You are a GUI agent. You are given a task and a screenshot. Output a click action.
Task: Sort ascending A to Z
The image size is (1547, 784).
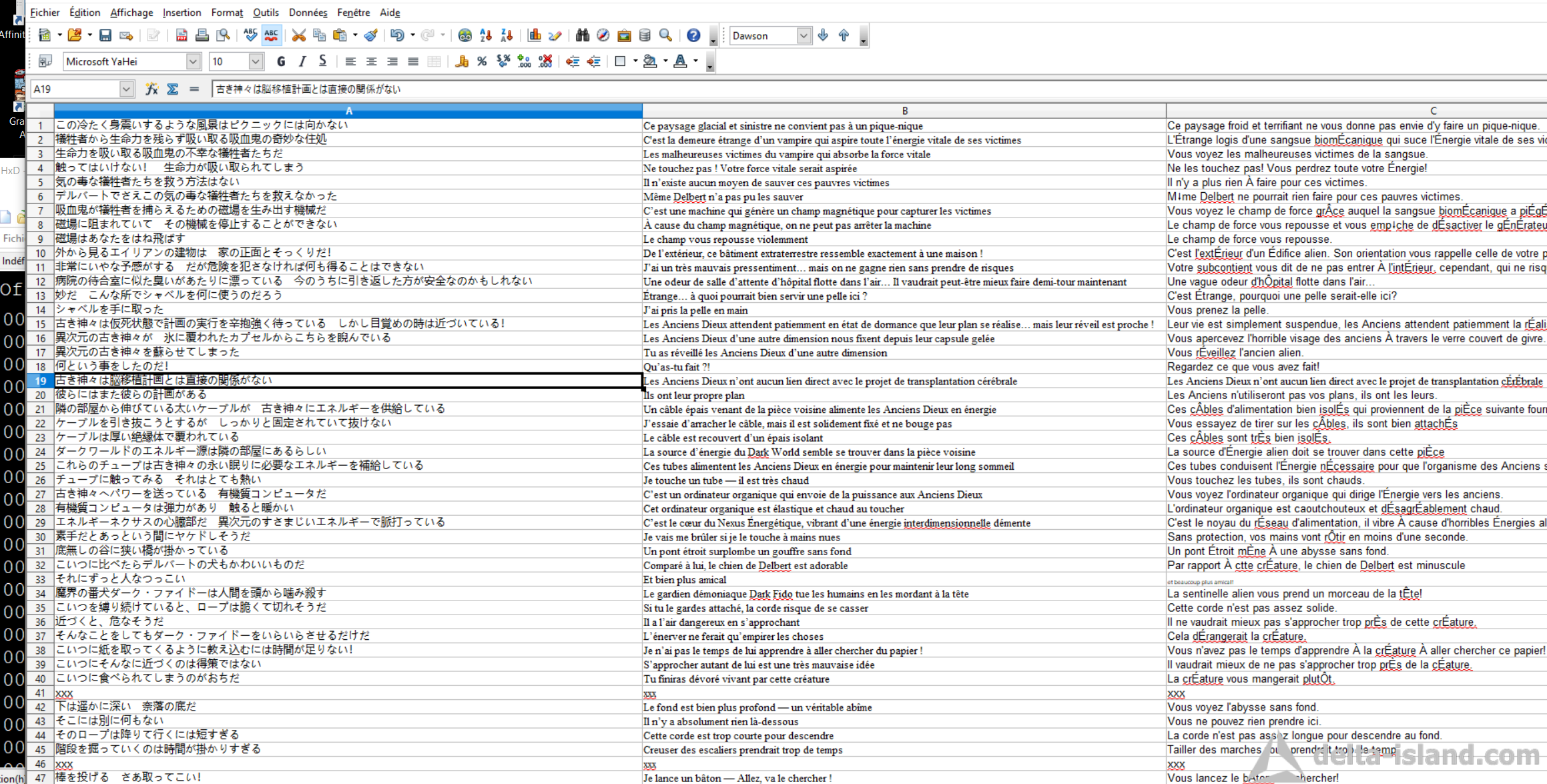pyautogui.click(x=486, y=35)
